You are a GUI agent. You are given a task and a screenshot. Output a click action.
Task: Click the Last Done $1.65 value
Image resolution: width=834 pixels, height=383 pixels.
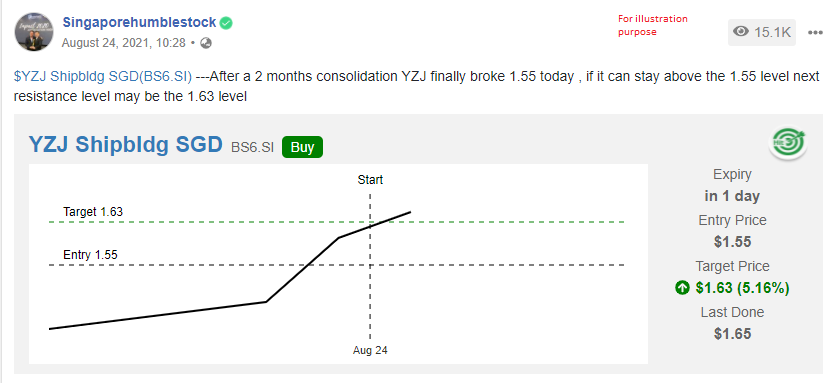[x=732, y=334]
